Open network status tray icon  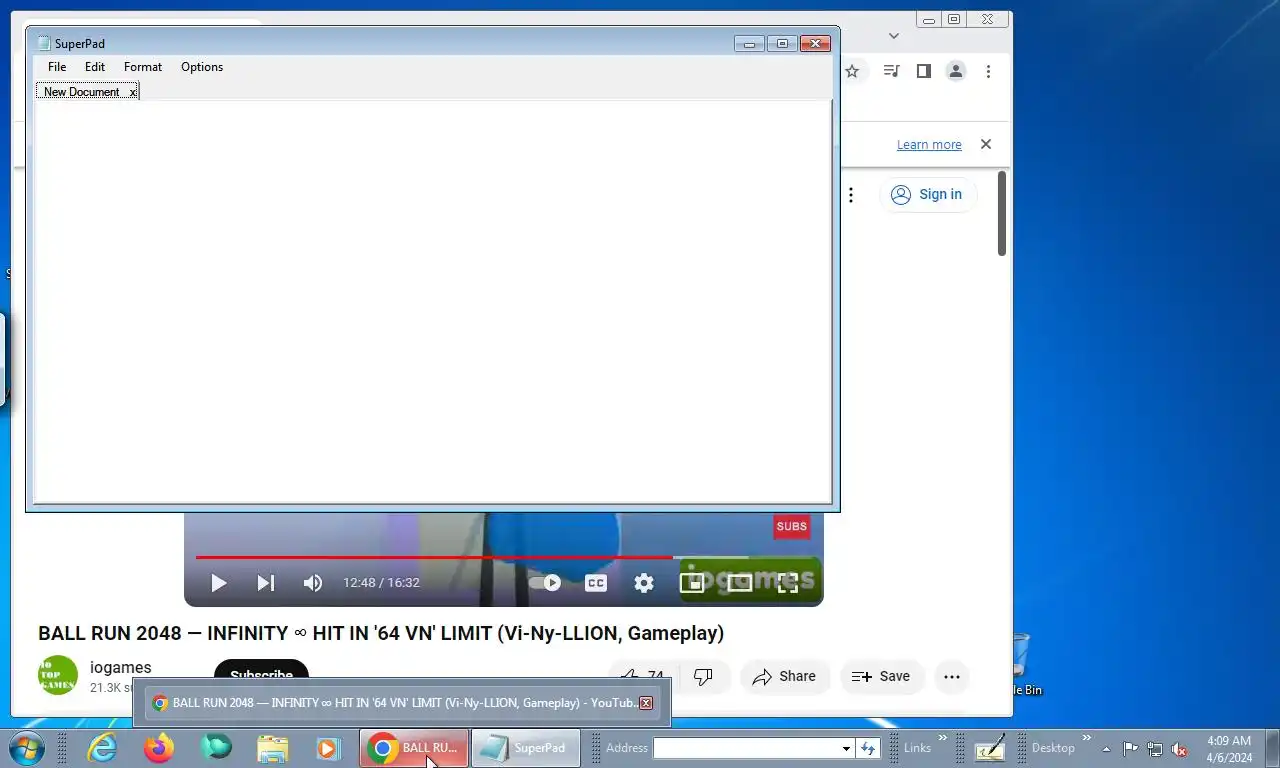point(1155,749)
